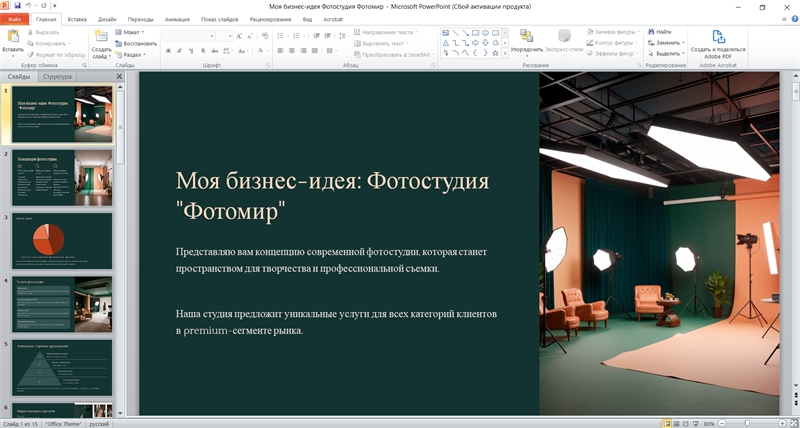Open the Показ слайдов ribbon tab
Screen dimensions: 800x428
click(x=219, y=19)
